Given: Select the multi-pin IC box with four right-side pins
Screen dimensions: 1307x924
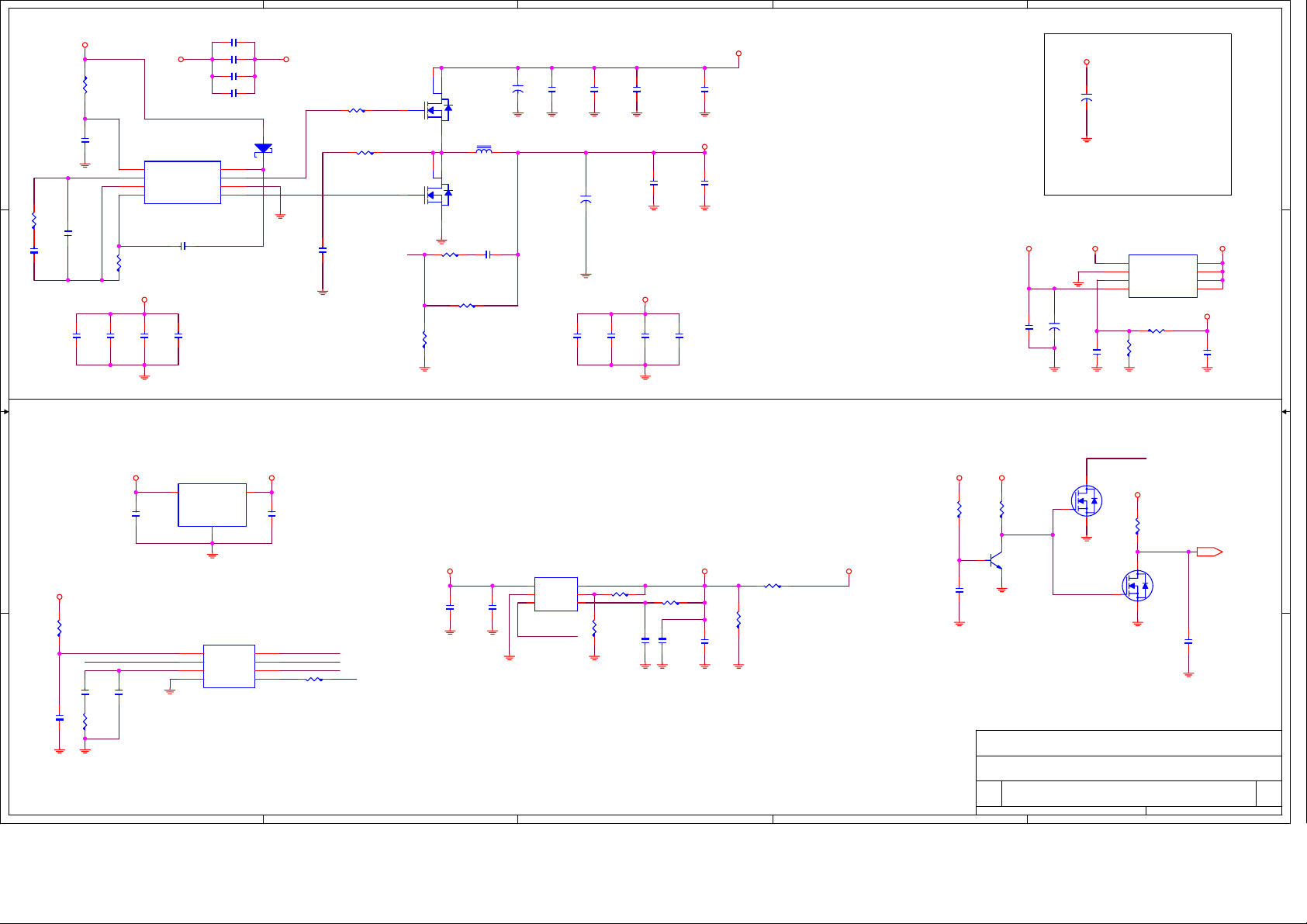Looking at the screenshot, I should (1163, 275).
